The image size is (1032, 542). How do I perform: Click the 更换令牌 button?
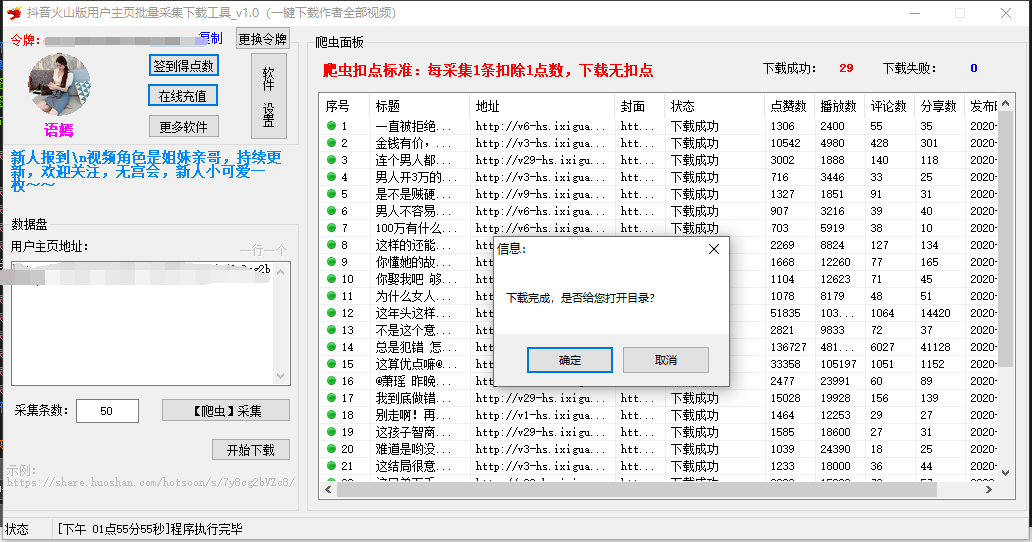pos(263,39)
